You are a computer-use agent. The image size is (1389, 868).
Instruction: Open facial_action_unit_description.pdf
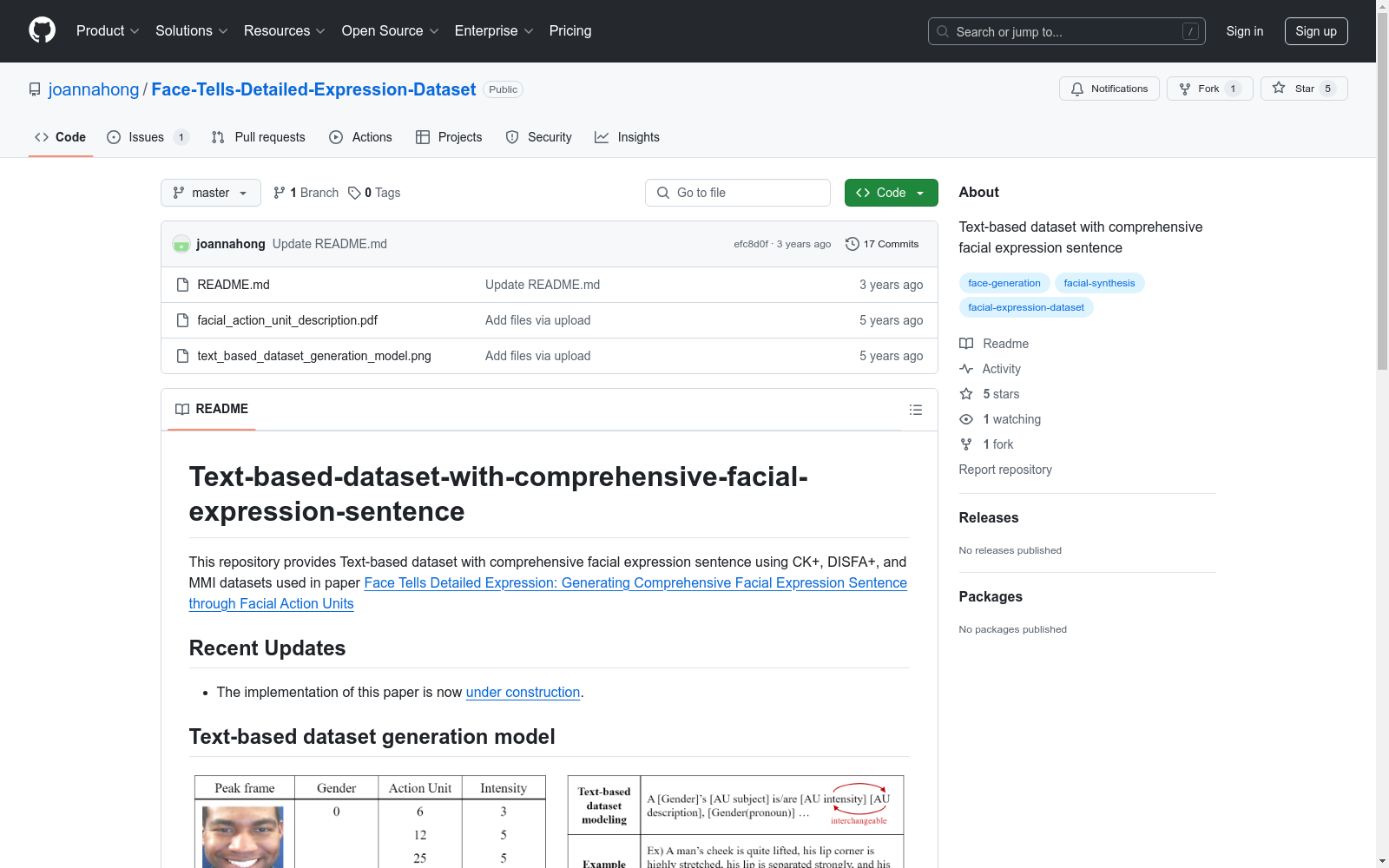(x=287, y=320)
